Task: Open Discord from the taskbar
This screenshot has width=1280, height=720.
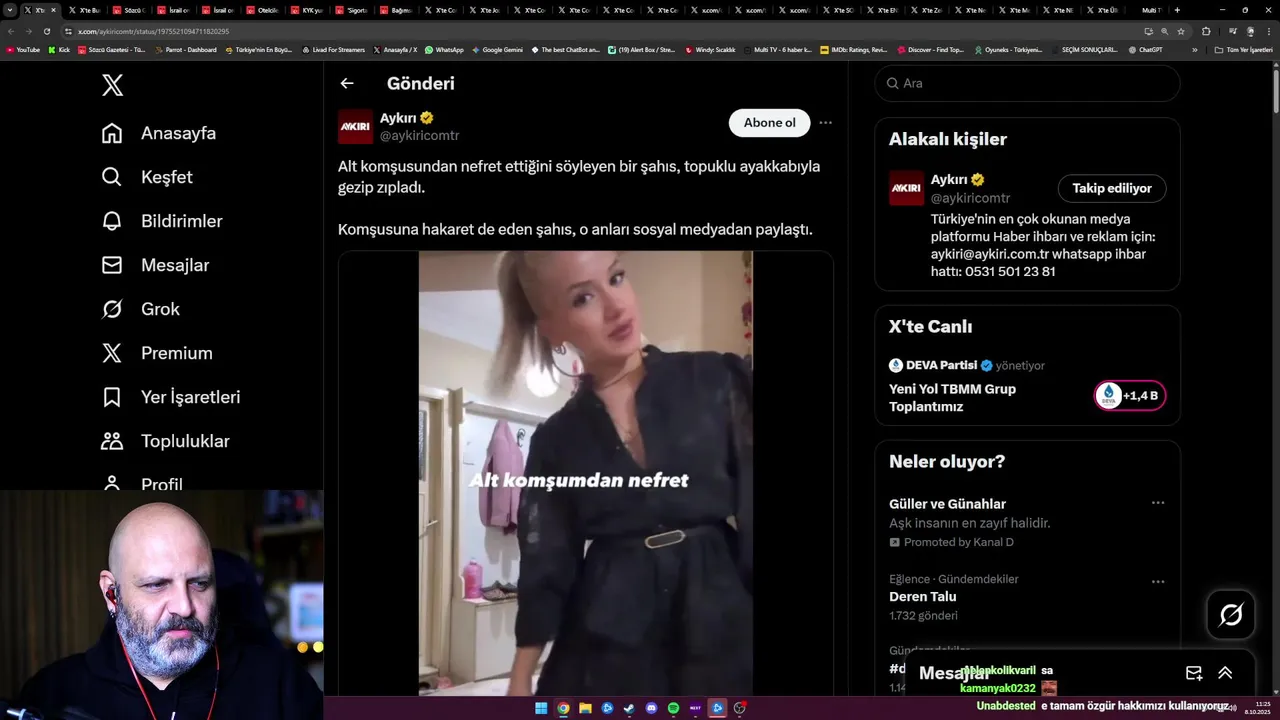Action: click(x=651, y=708)
